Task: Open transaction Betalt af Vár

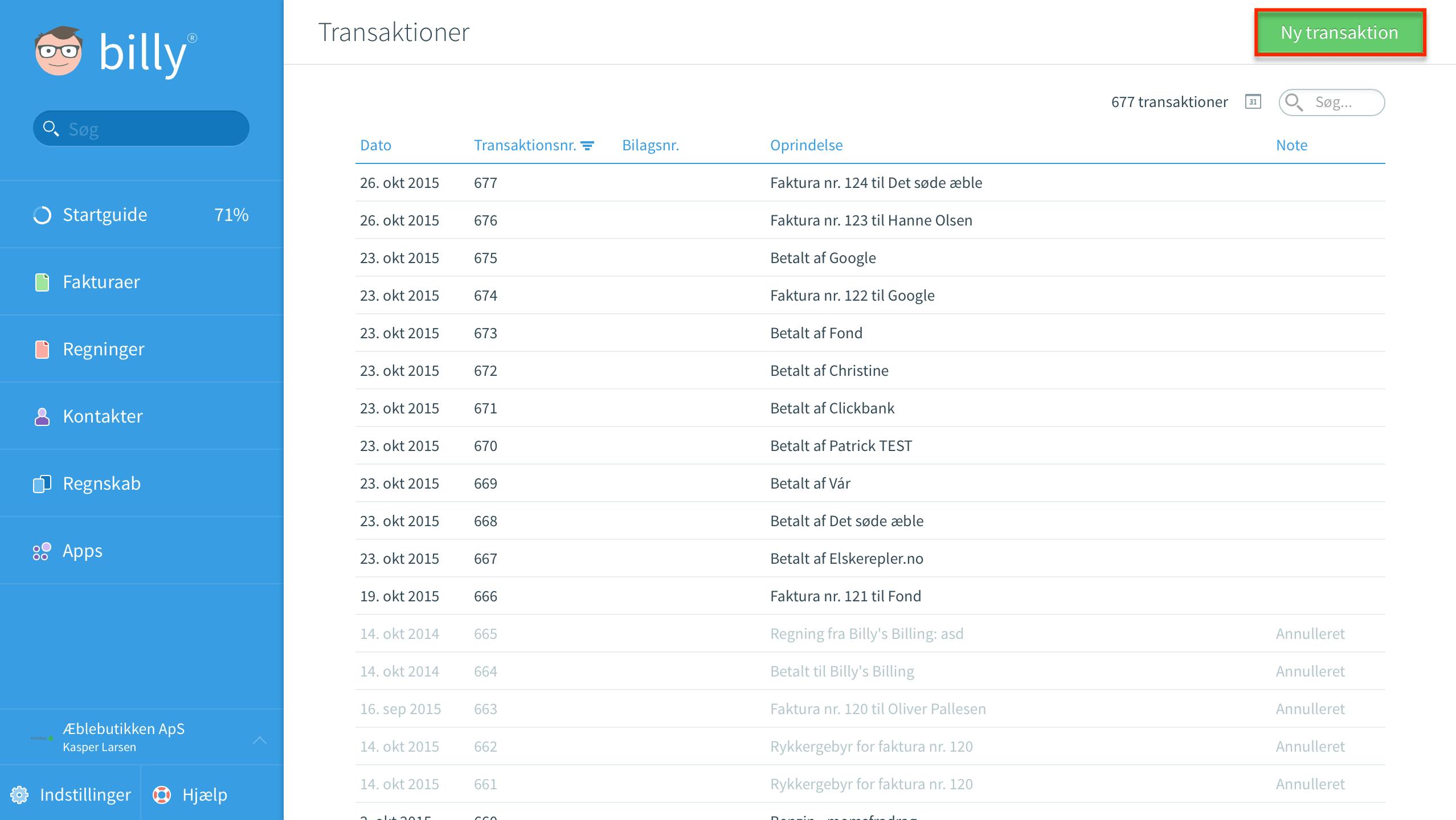Action: 870,483
